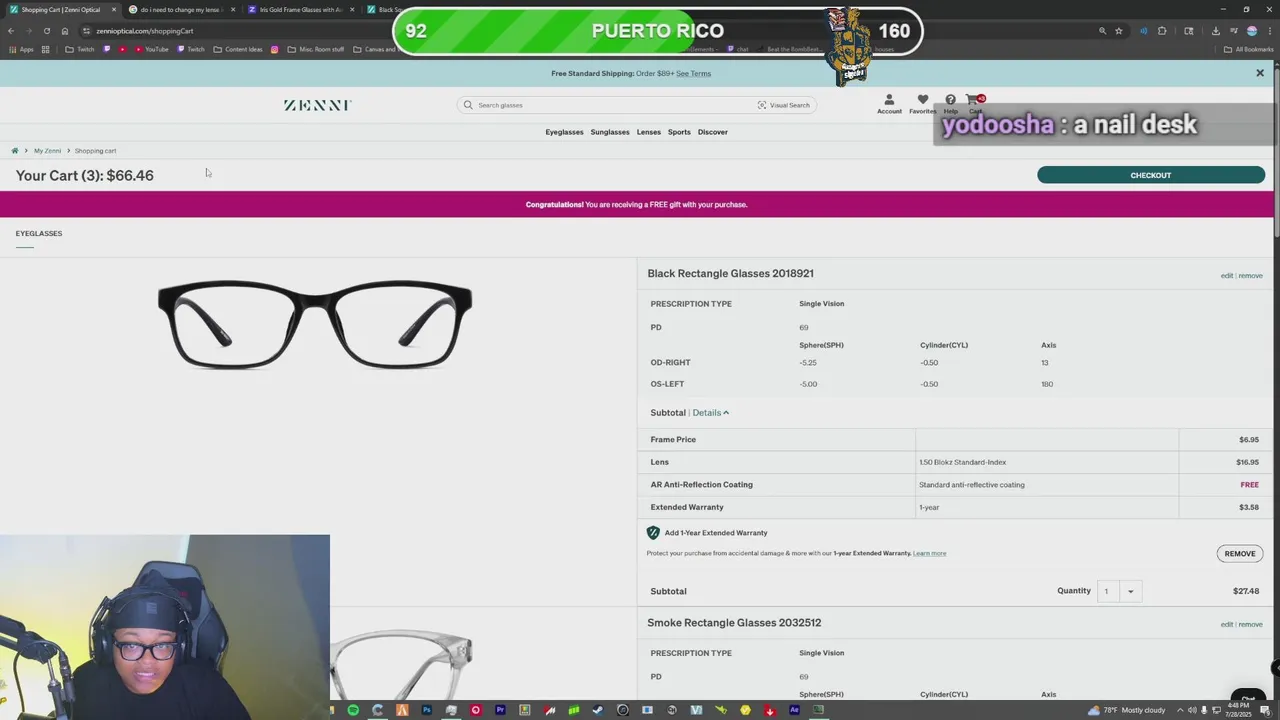
Task: Remove the Black Rectangle Glasses item
Action: click(x=1251, y=276)
